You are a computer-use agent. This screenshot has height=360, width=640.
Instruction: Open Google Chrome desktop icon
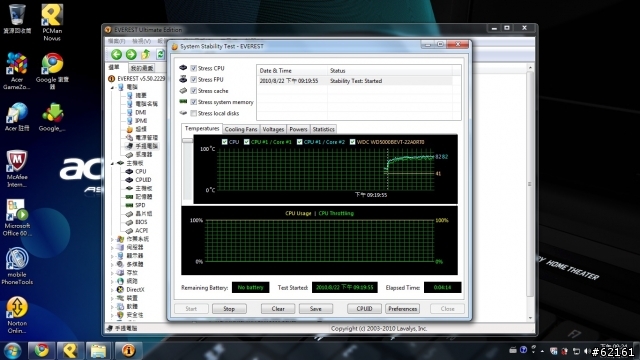tap(52, 71)
